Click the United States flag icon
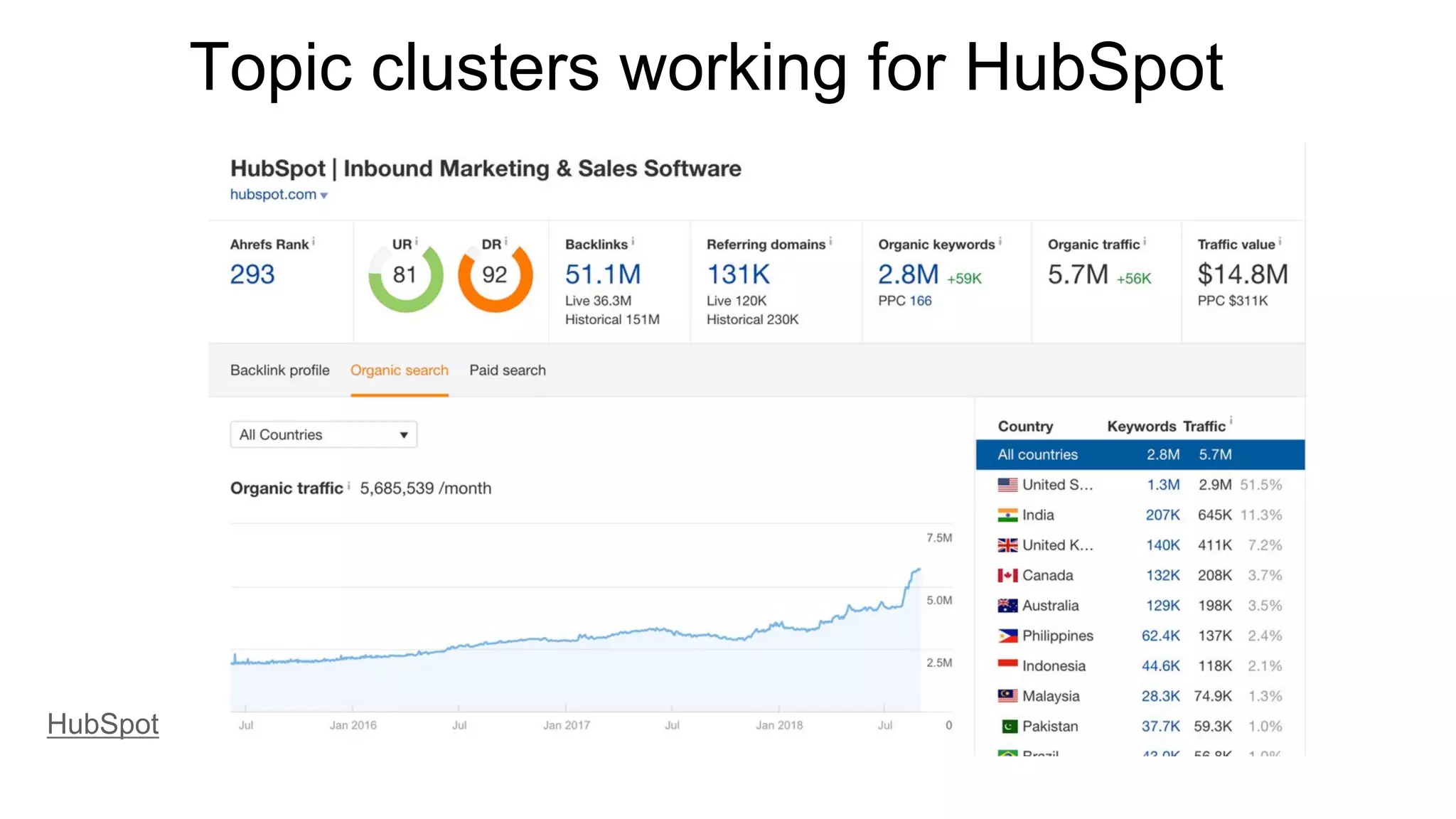 click(x=1007, y=485)
